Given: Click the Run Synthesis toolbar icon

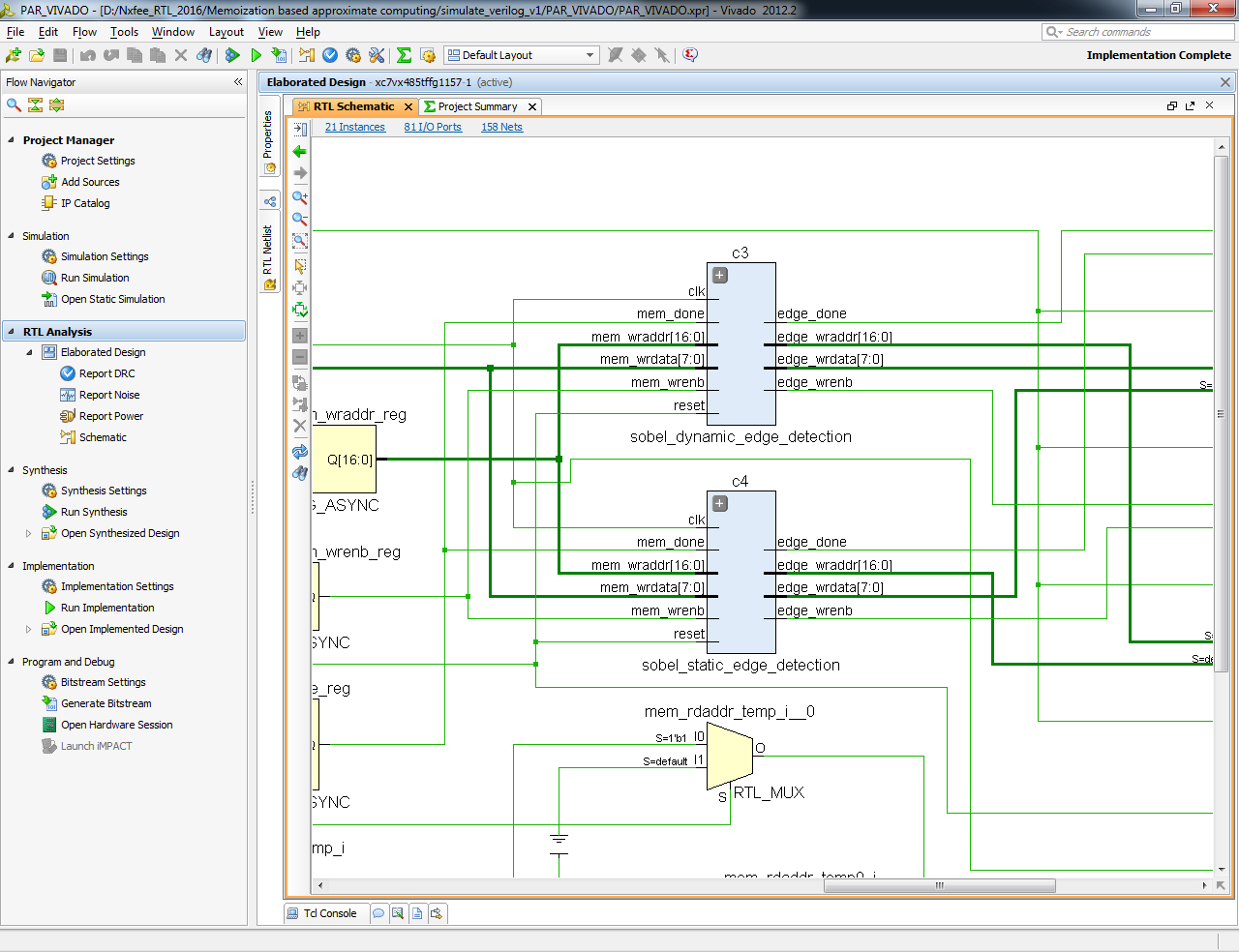Looking at the screenshot, I should tap(232, 55).
